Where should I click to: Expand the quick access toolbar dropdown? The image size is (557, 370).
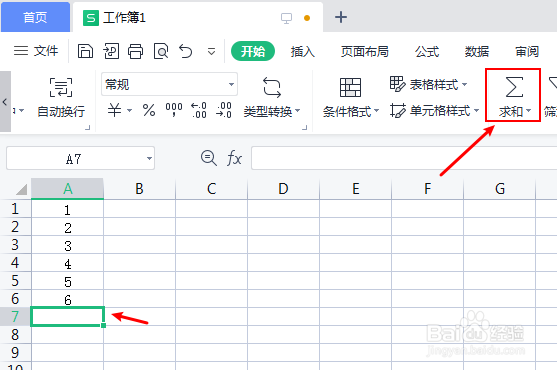(x=211, y=52)
